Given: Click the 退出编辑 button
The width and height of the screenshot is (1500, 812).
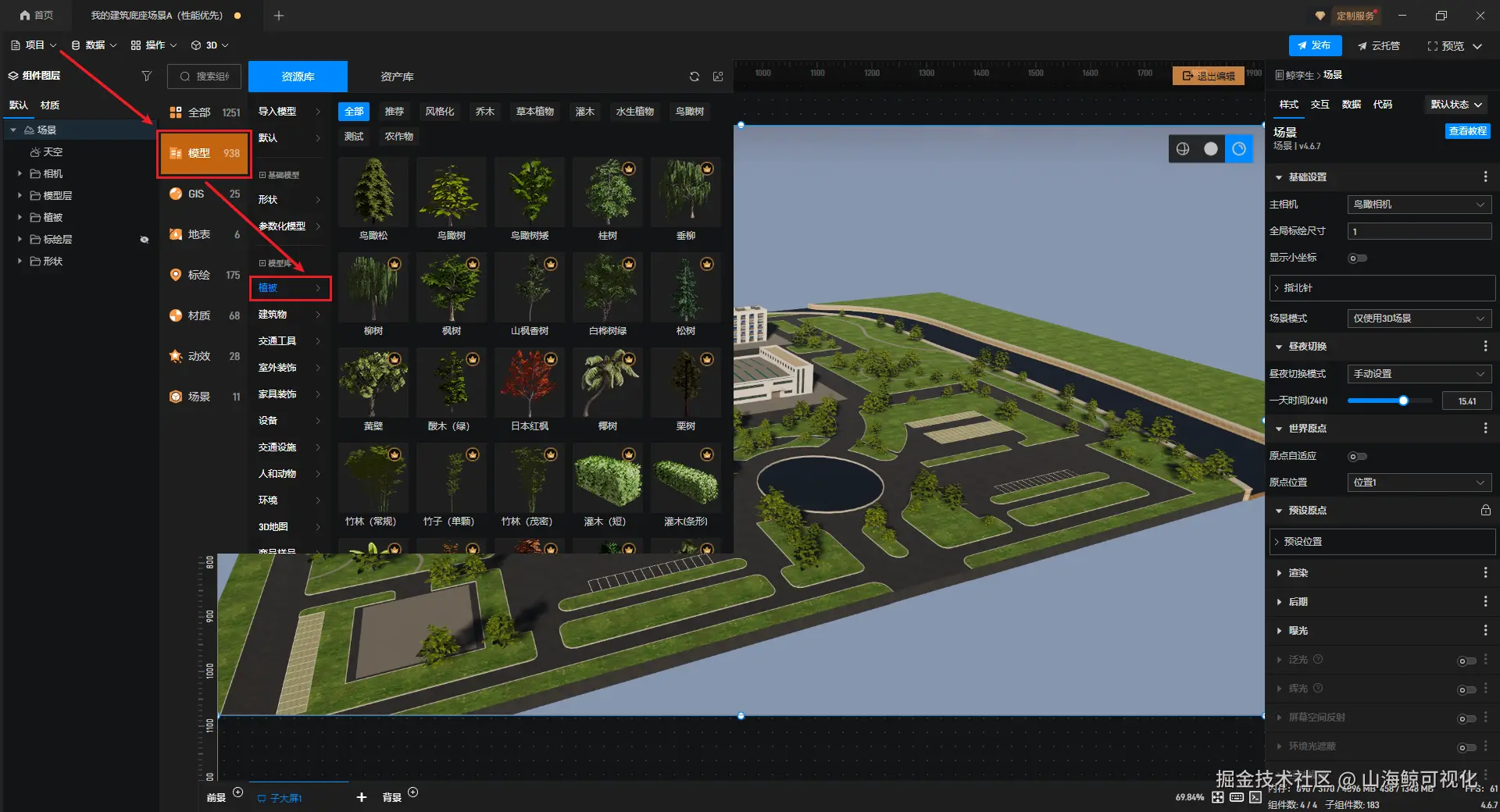Looking at the screenshot, I should pyautogui.click(x=1209, y=76).
